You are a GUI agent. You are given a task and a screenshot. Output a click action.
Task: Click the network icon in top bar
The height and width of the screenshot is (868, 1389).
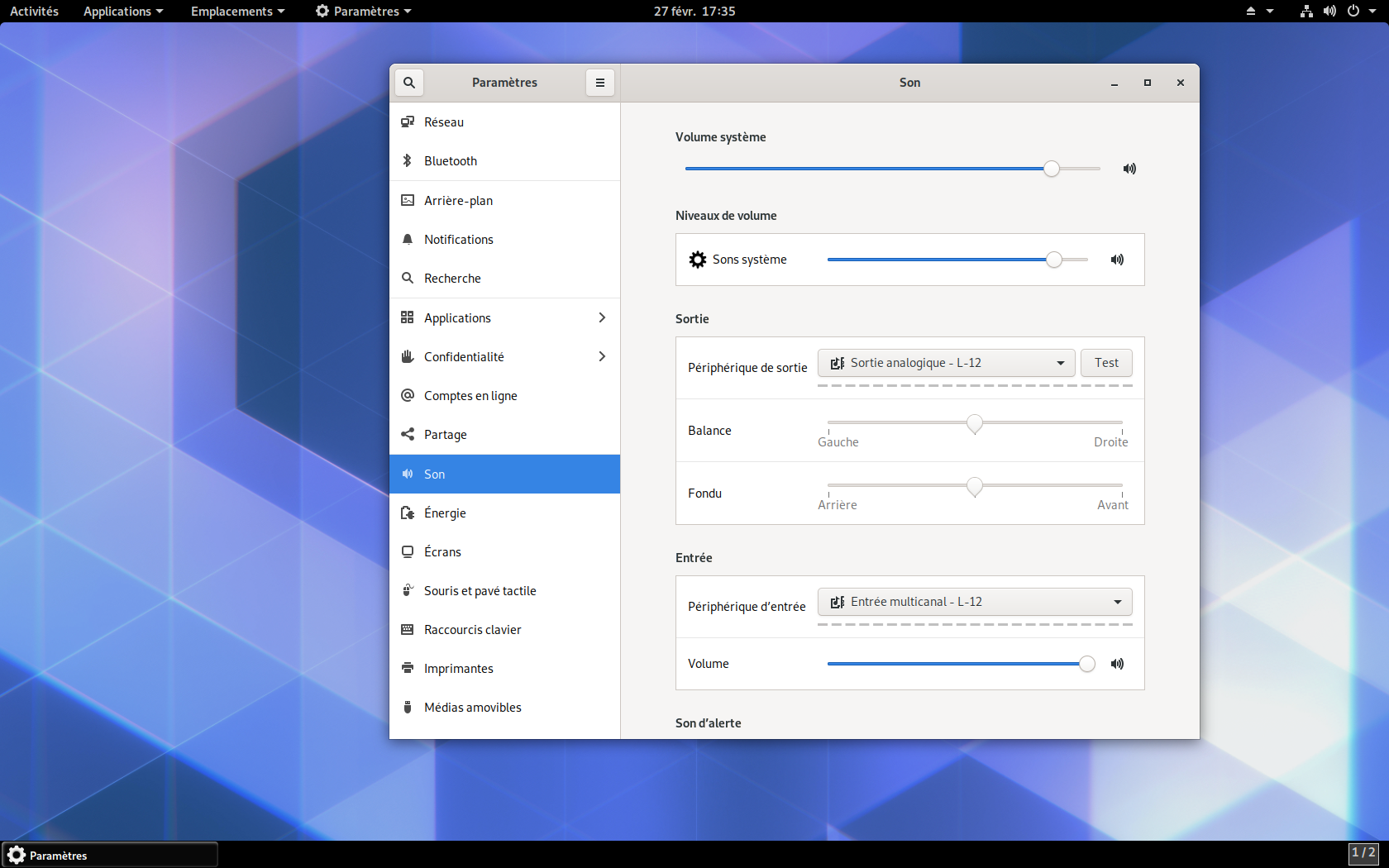click(x=1306, y=12)
